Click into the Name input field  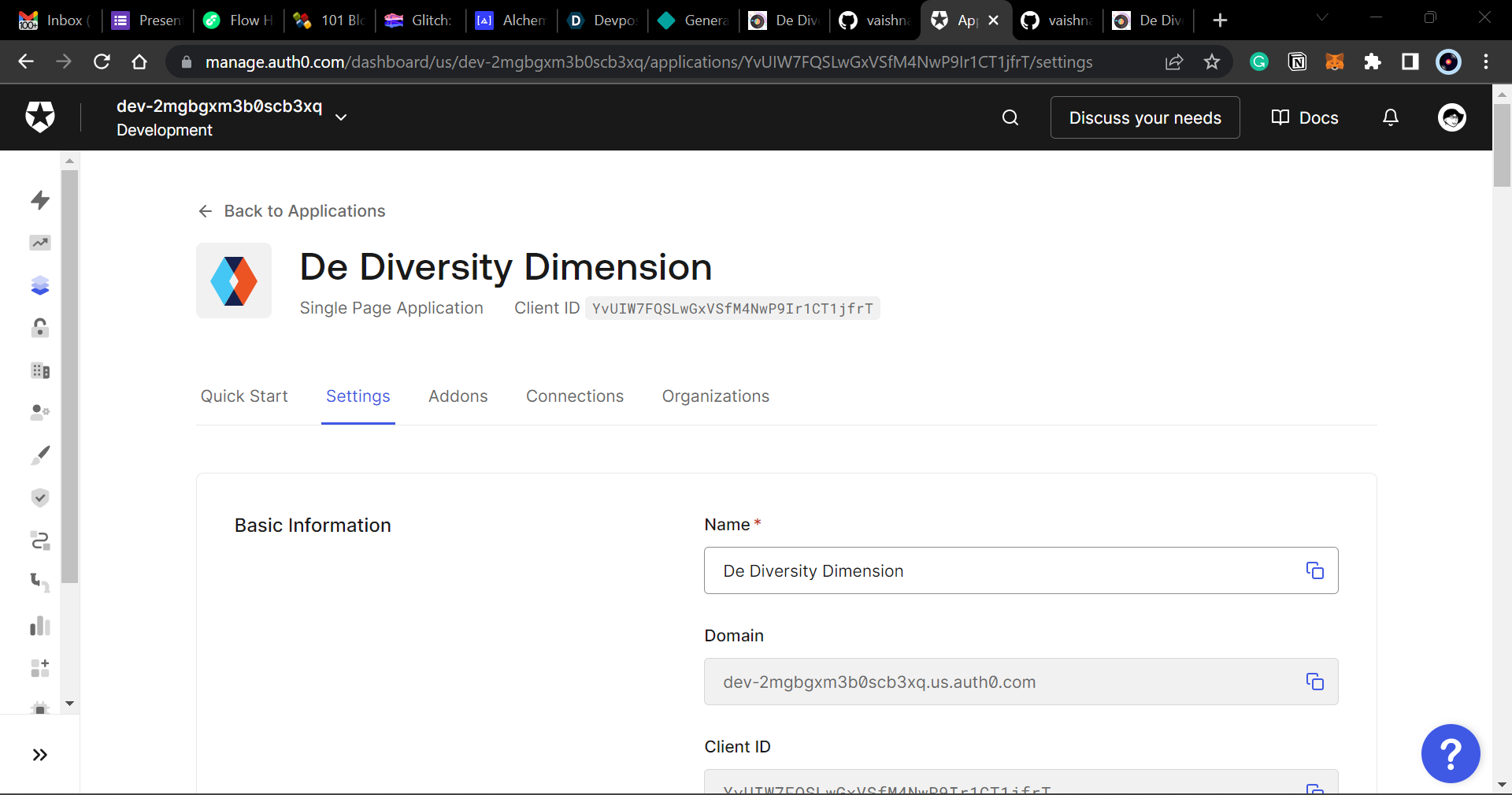pyautogui.click(x=1000, y=570)
